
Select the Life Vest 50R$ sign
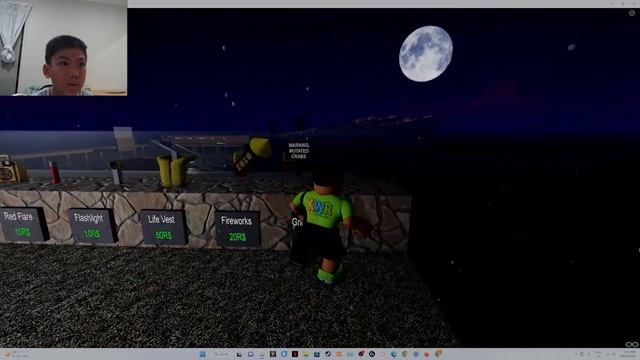(163, 228)
